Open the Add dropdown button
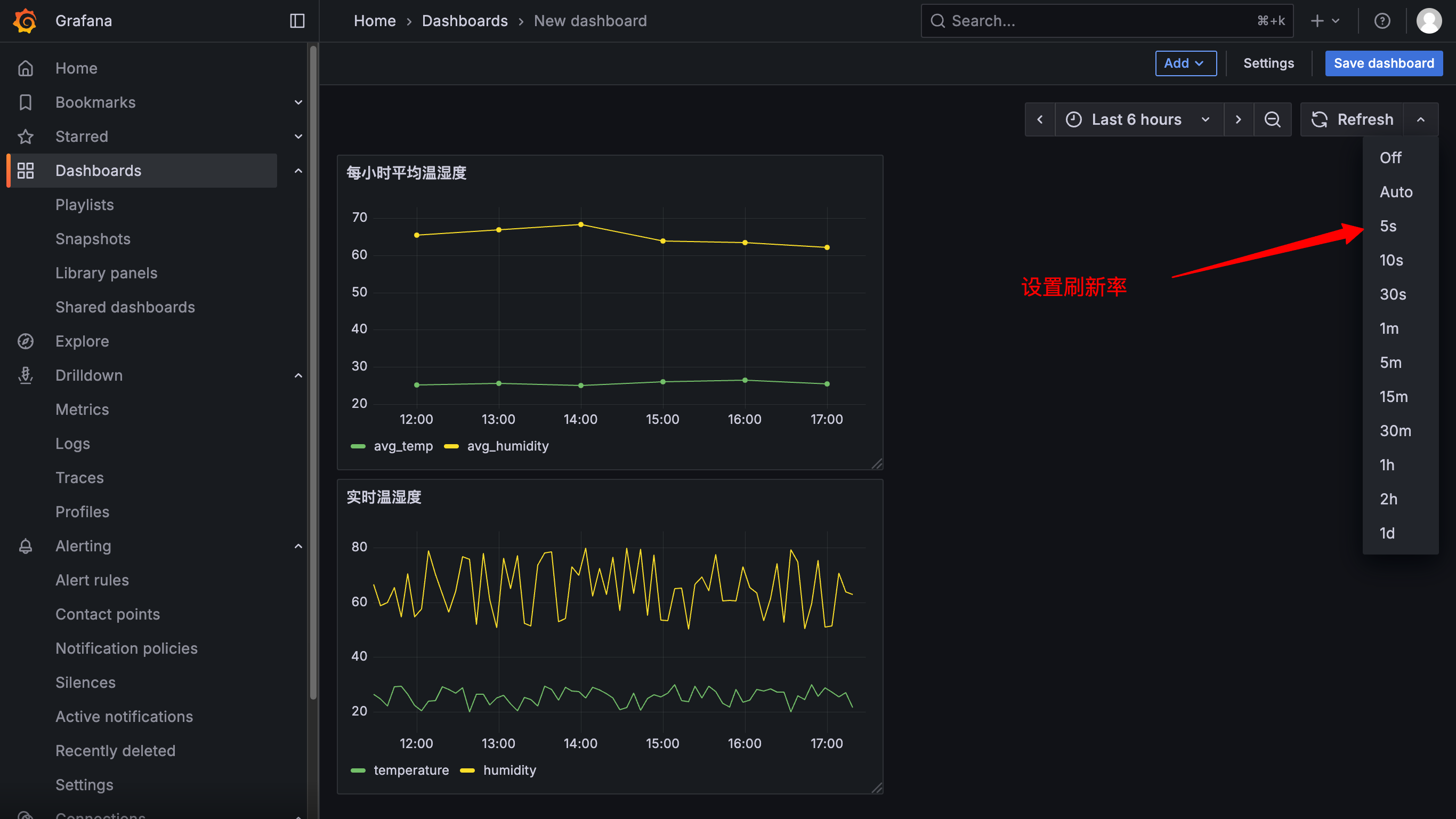1456x819 pixels. (1185, 63)
